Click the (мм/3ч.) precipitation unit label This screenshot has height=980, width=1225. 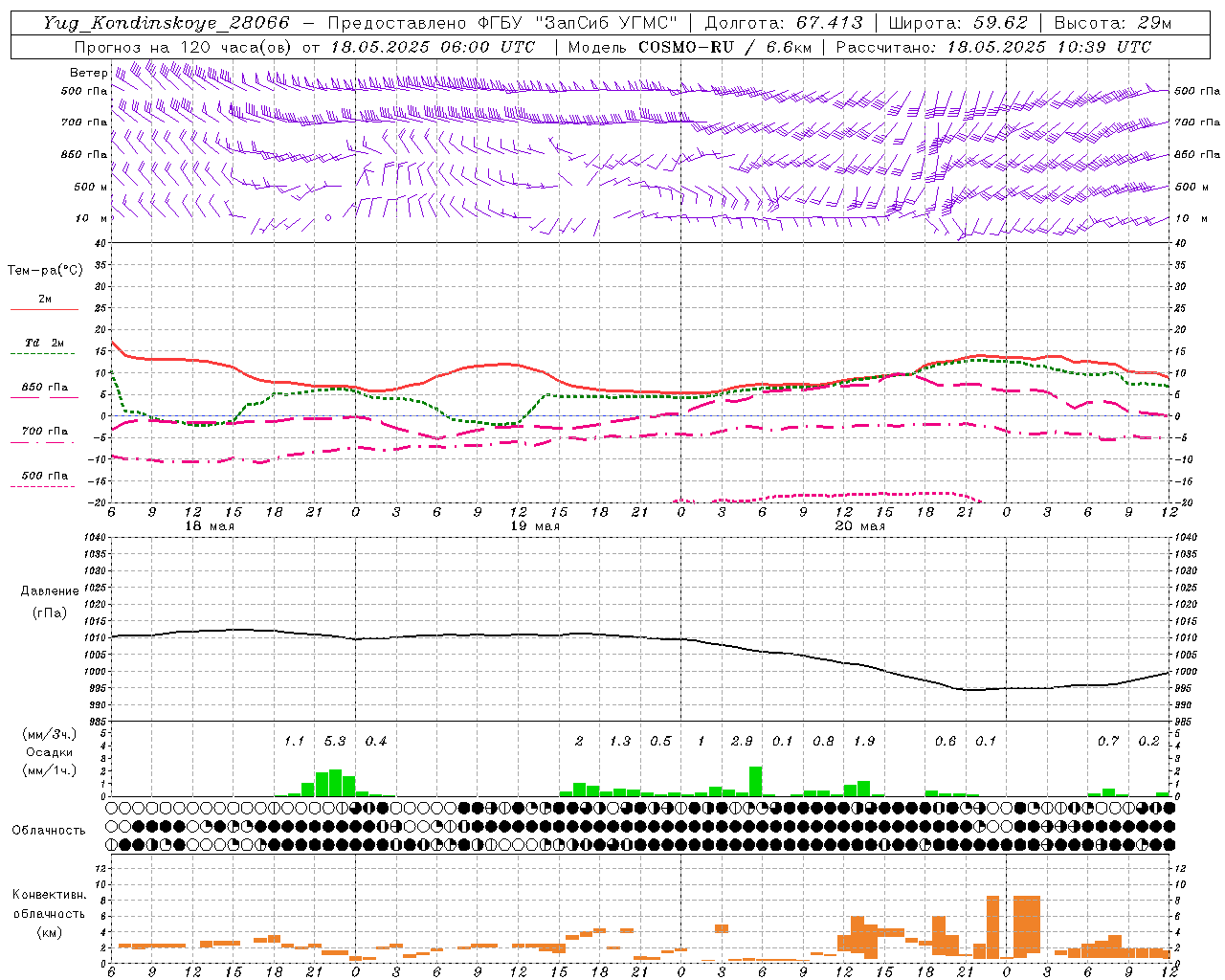[x=48, y=734]
